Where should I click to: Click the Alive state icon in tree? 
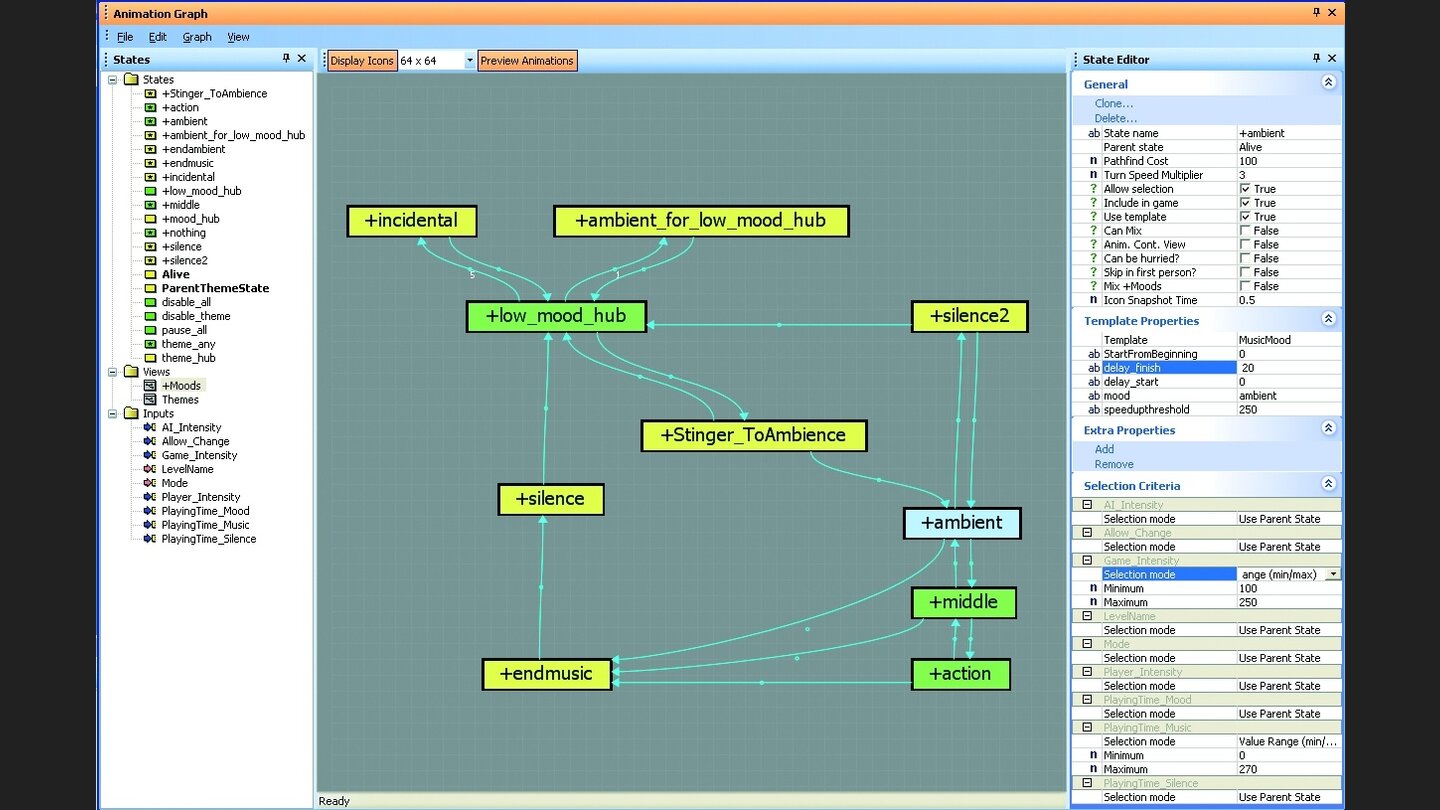150,274
